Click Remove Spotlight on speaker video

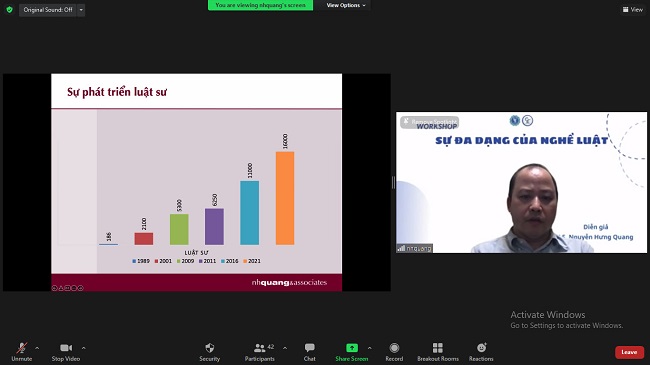[430, 122]
